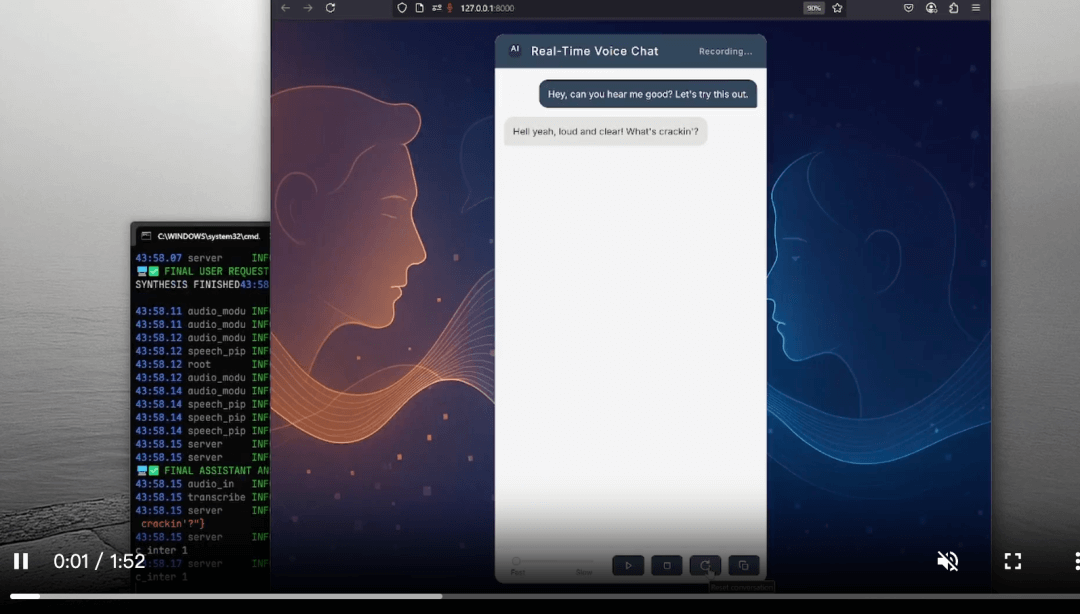The image size is (1080, 614).
Task: Copy the conversation using the copy icon
Action: click(x=743, y=565)
